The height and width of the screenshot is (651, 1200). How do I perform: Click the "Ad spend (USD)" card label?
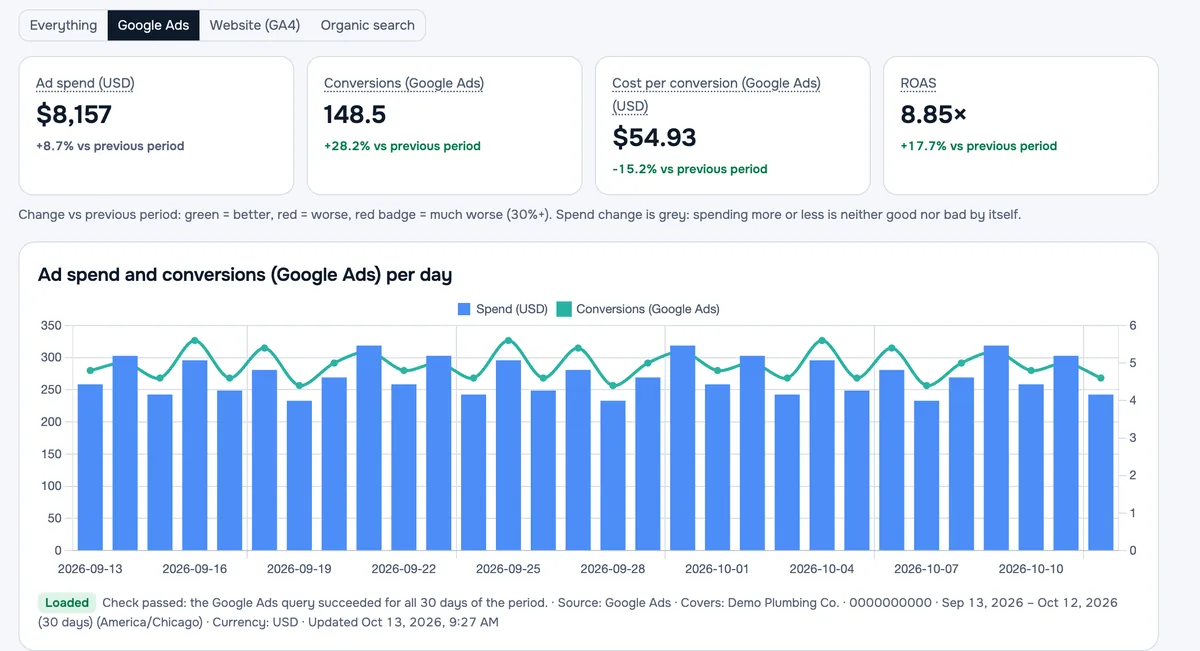[85, 83]
